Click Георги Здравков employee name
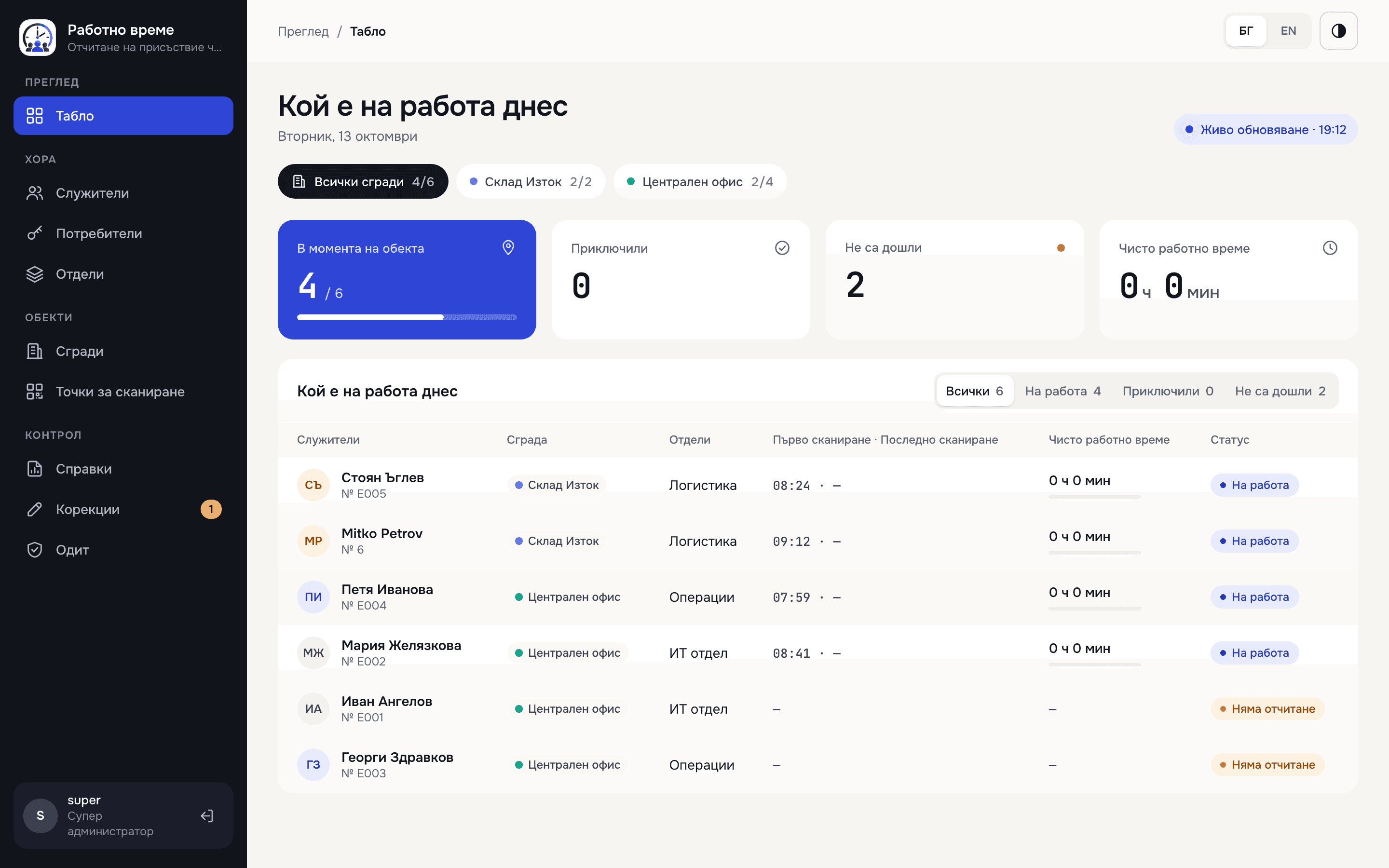 [397, 757]
